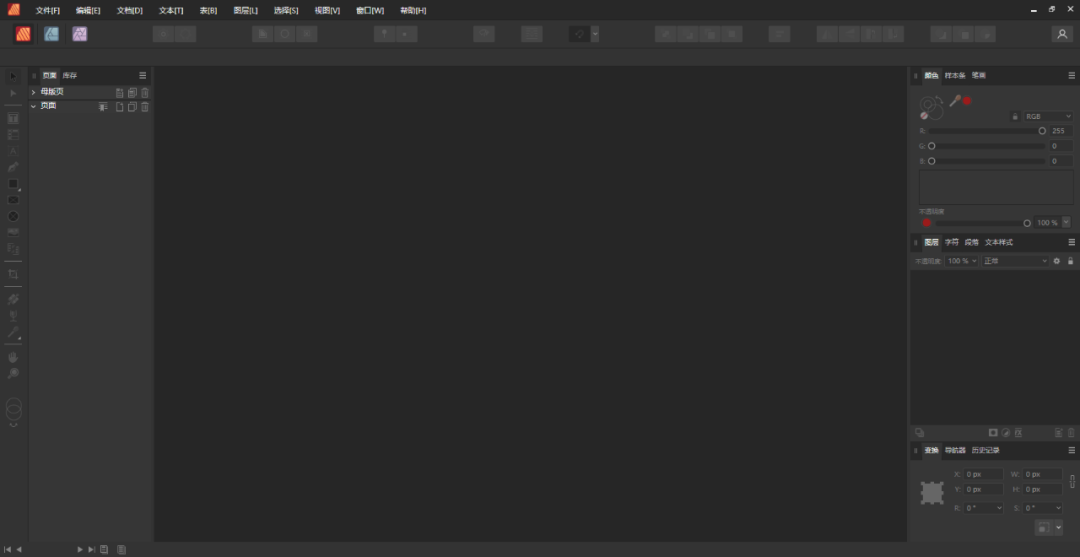
Task: Open the RGB color model dropdown
Action: (x=1046, y=117)
